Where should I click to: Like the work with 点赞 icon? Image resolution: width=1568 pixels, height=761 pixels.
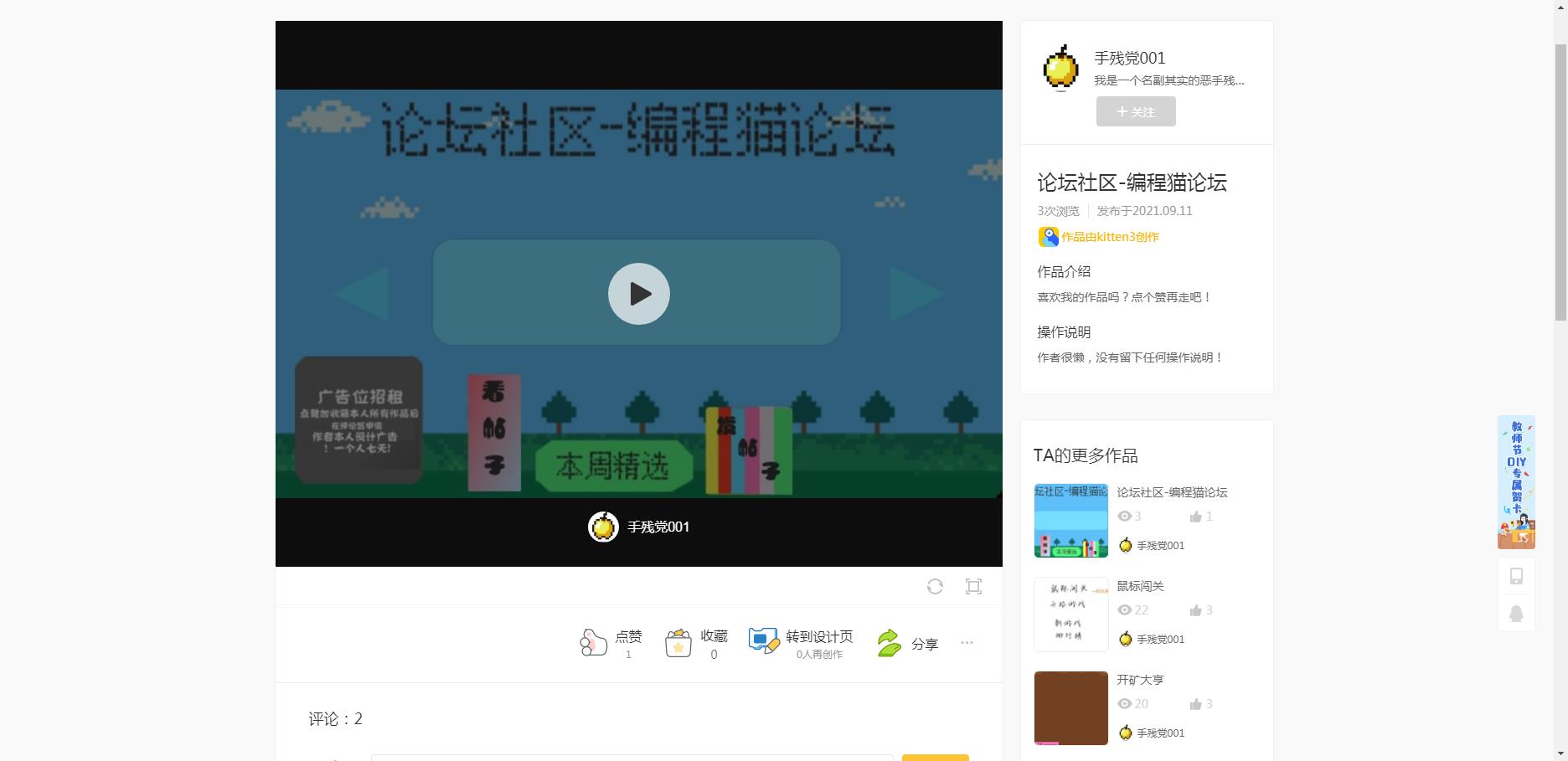click(x=593, y=643)
